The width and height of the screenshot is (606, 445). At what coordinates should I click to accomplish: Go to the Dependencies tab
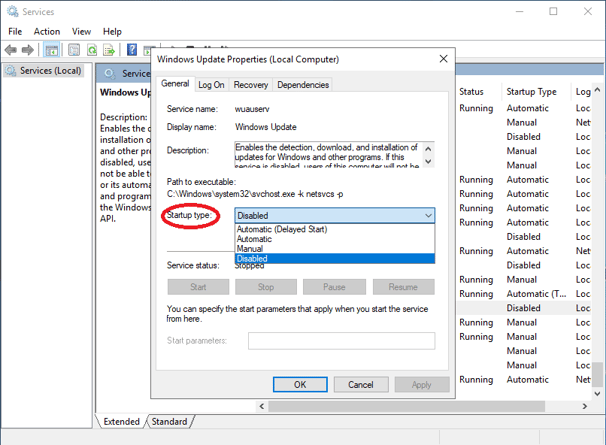(x=302, y=85)
